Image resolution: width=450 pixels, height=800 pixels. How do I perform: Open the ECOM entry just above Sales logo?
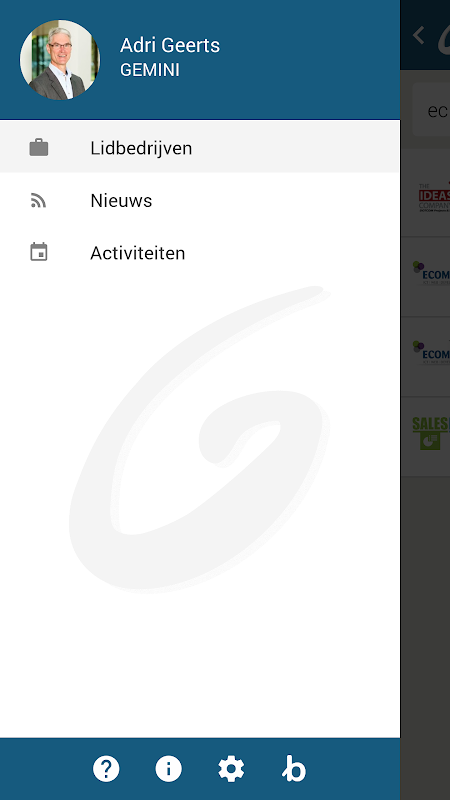tap(426, 357)
